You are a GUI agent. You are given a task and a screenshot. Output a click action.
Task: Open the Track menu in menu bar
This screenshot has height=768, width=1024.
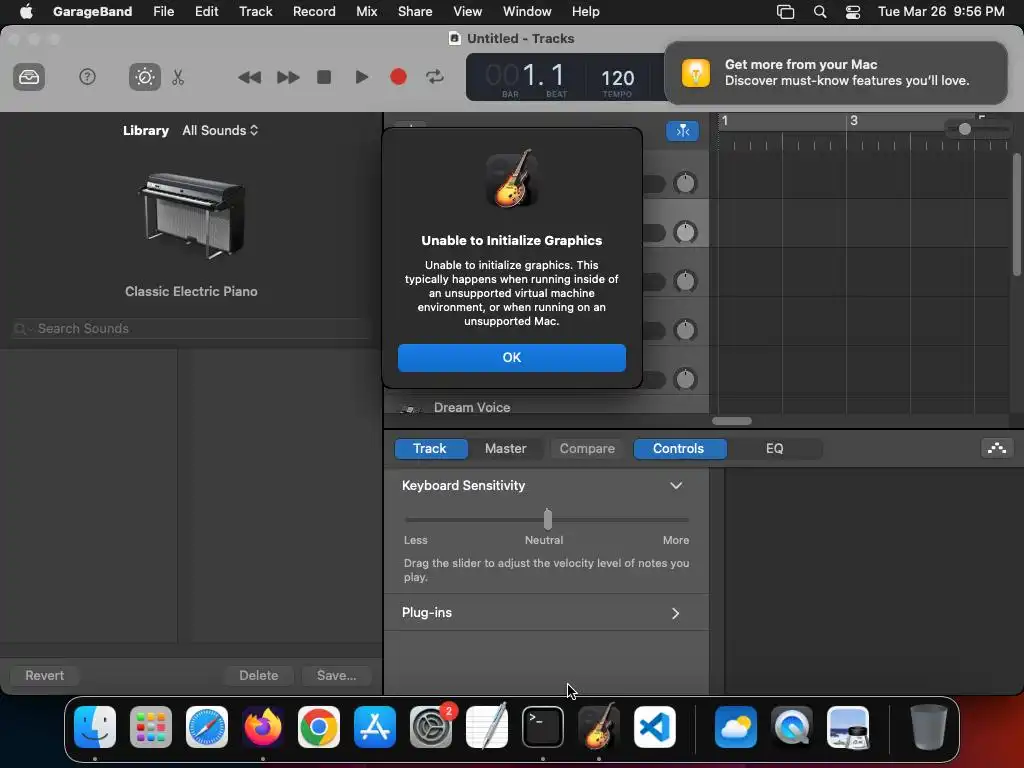click(255, 11)
